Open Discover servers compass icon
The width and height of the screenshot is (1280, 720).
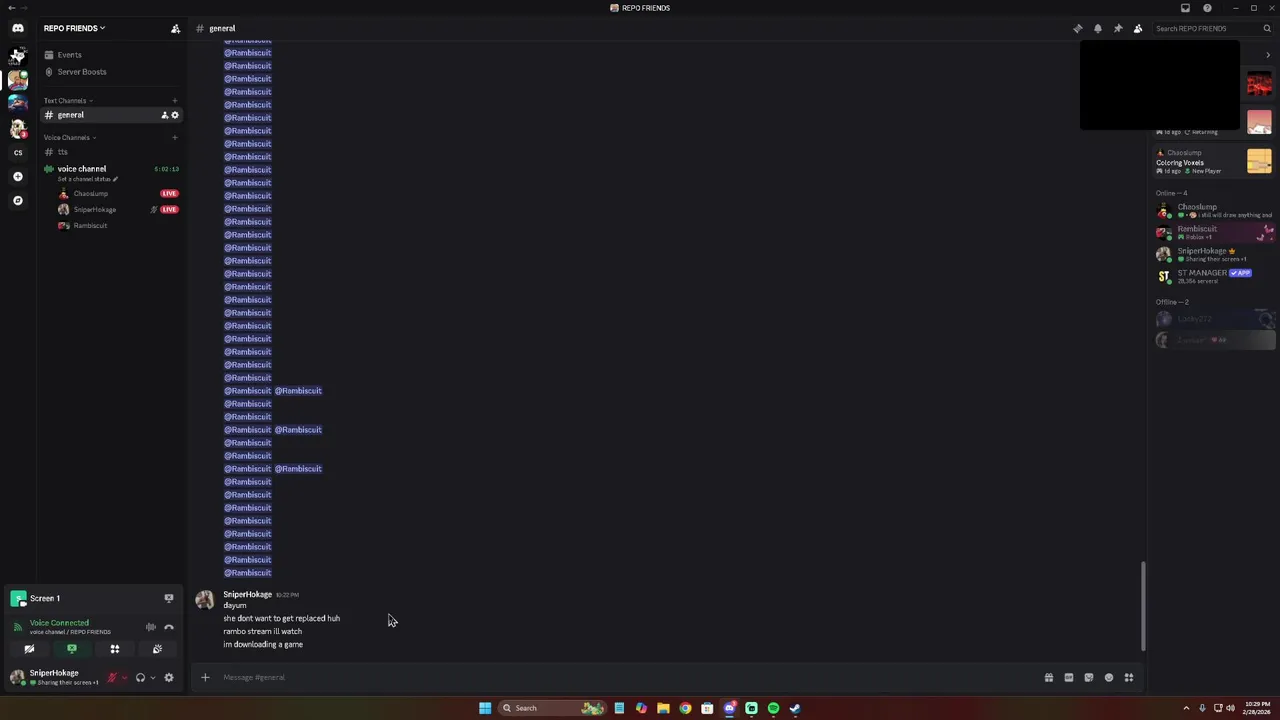[17, 200]
